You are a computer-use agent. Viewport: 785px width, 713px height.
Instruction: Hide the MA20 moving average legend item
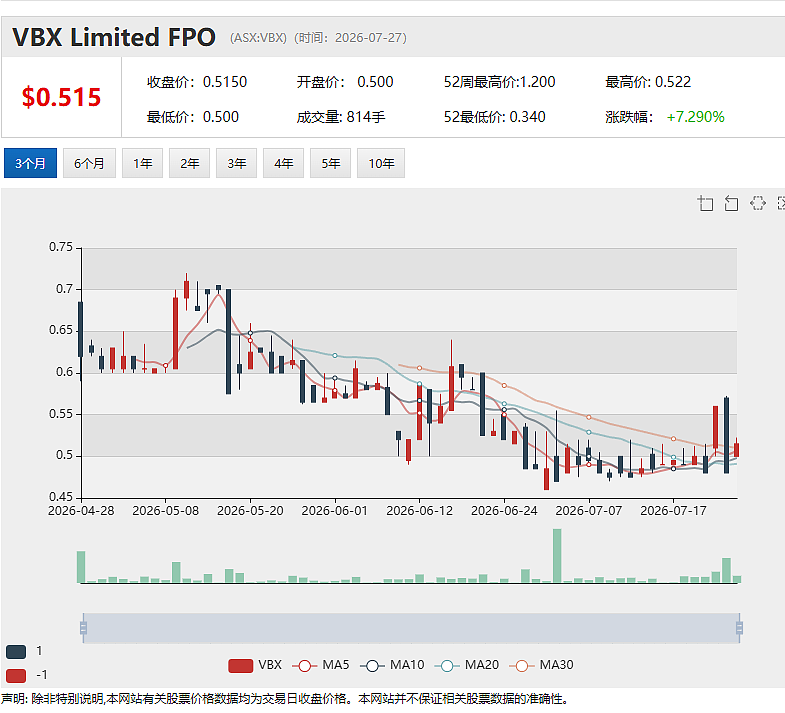[467, 665]
